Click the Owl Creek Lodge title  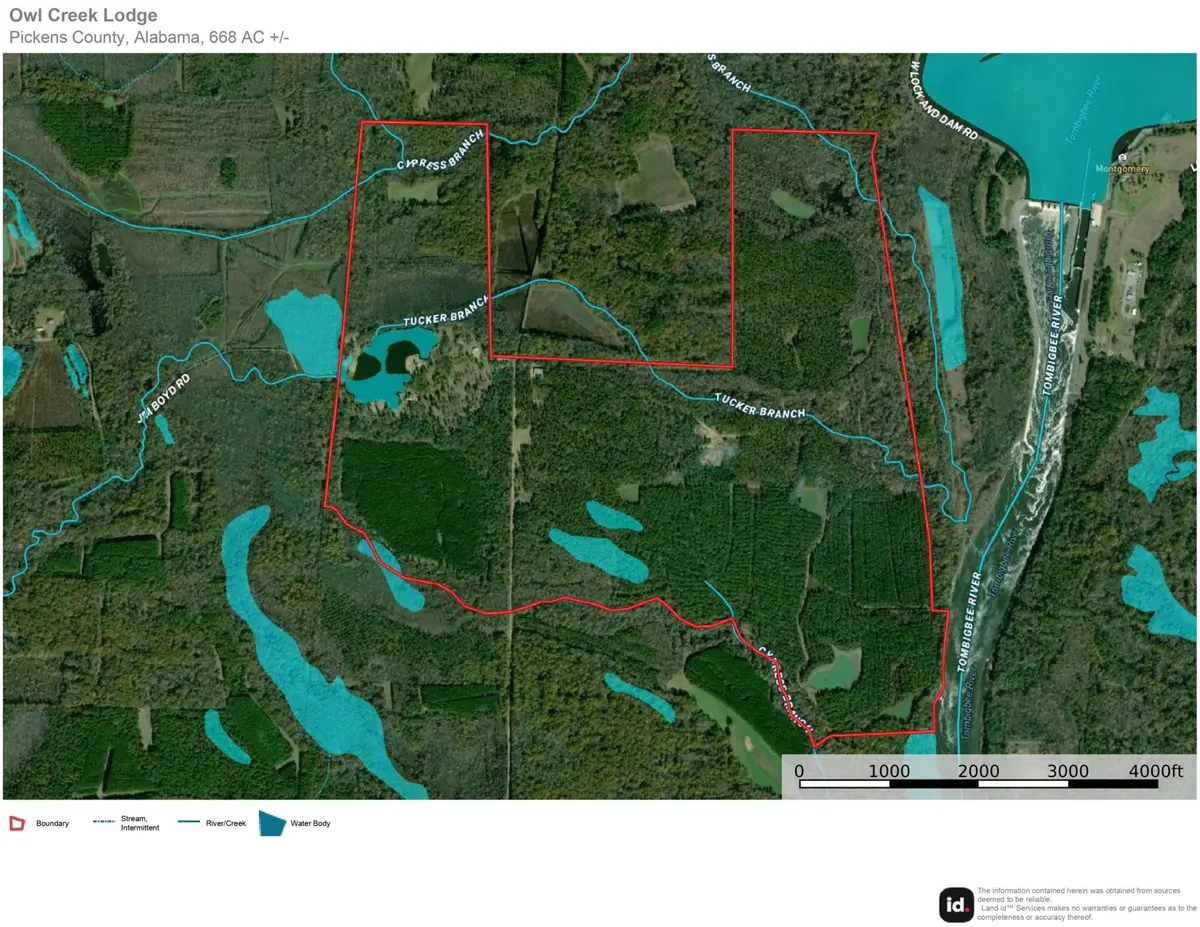[83, 16]
